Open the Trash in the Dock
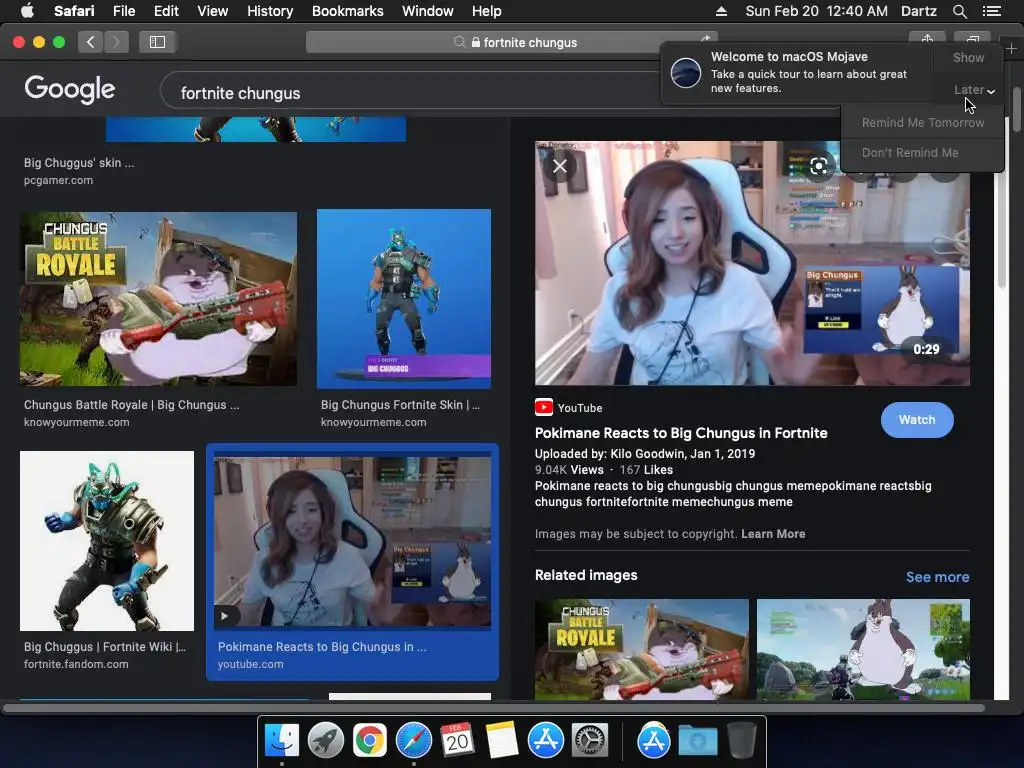Viewport: 1024px width, 768px height. click(x=741, y=741)
